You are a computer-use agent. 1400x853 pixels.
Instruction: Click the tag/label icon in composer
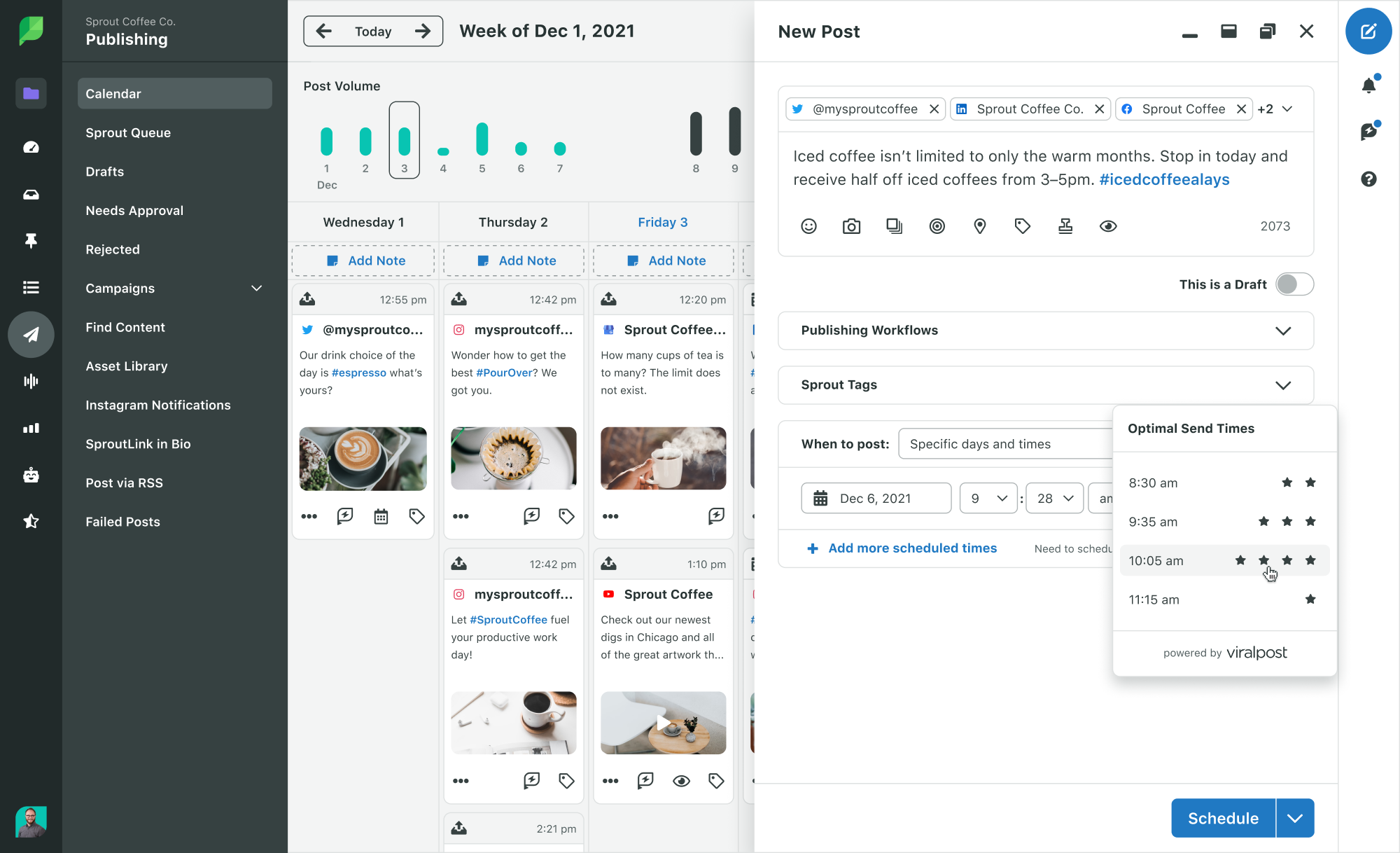pyautogui.click(x=1022, y=226)
